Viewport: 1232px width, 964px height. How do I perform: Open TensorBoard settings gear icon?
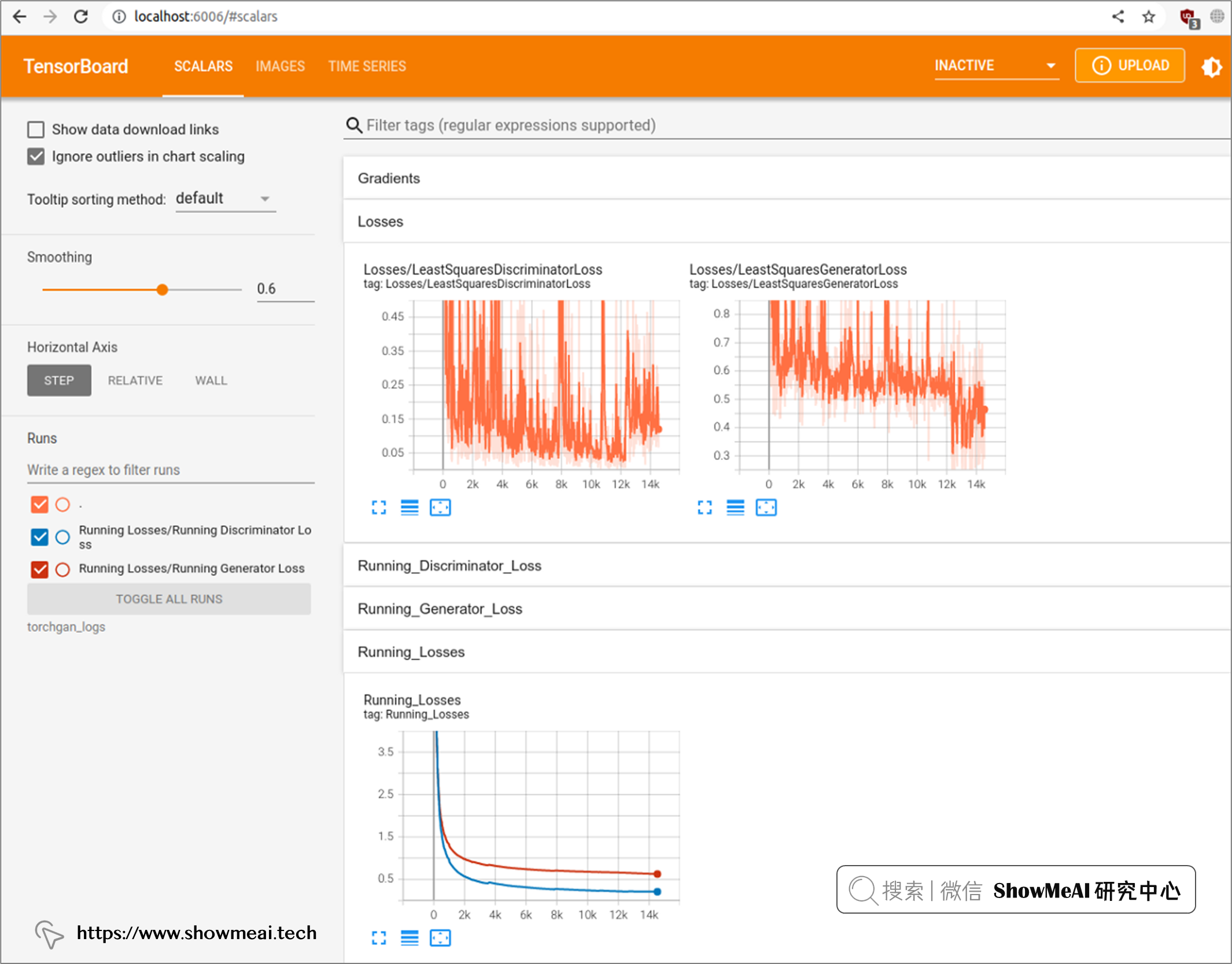1211,67
